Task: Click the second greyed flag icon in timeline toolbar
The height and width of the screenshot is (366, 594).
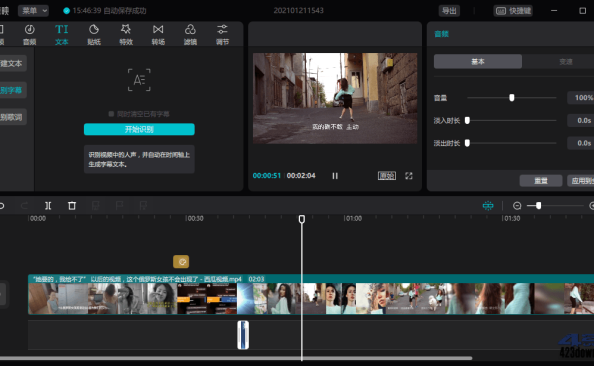Action: coord(119,206)
